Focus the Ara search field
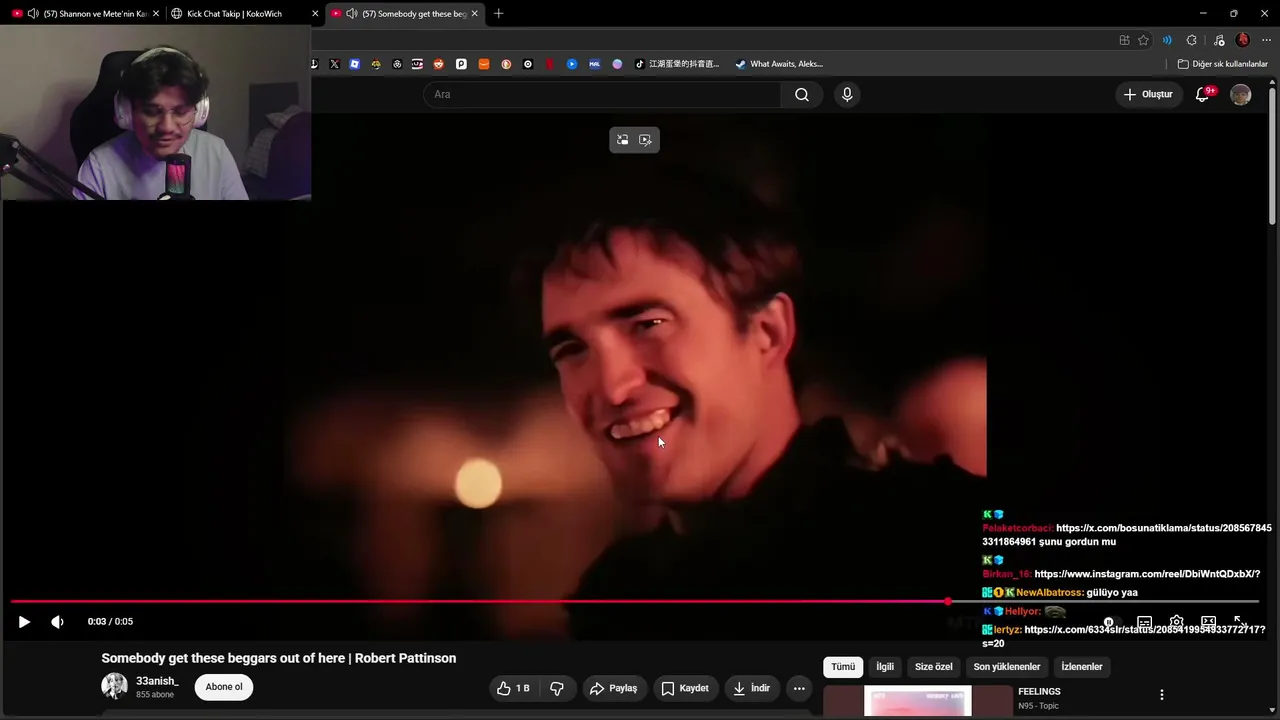This screenshot has width=1280, height=720. (x=602, y=94)
